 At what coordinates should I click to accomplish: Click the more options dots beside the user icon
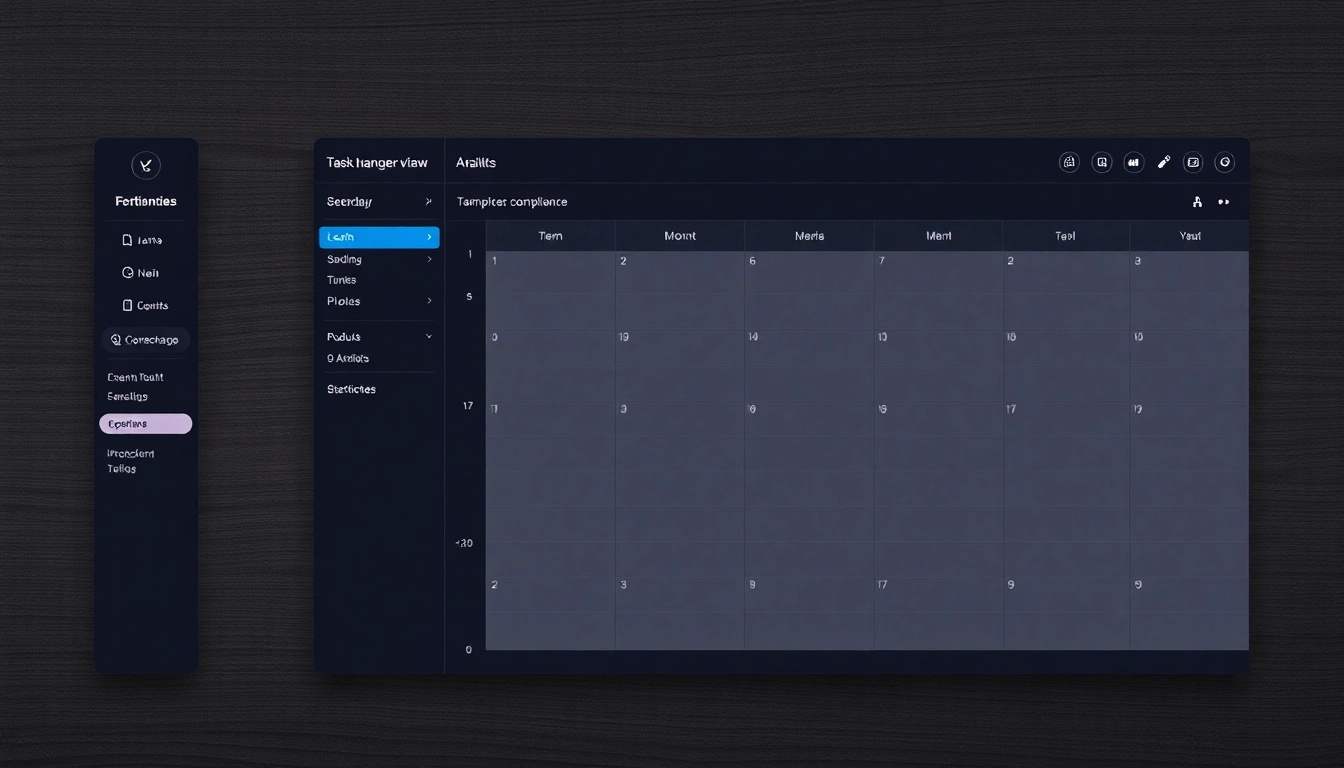coord(1223,201)
